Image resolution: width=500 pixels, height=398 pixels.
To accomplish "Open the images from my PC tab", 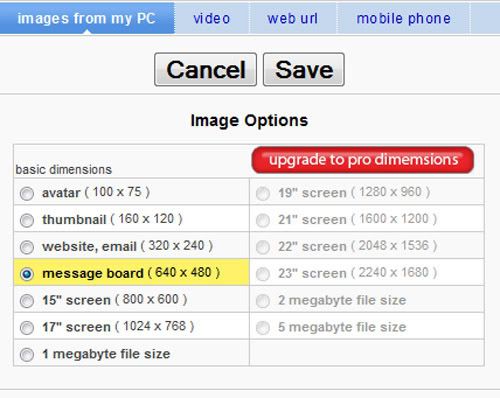I will 87,18.
